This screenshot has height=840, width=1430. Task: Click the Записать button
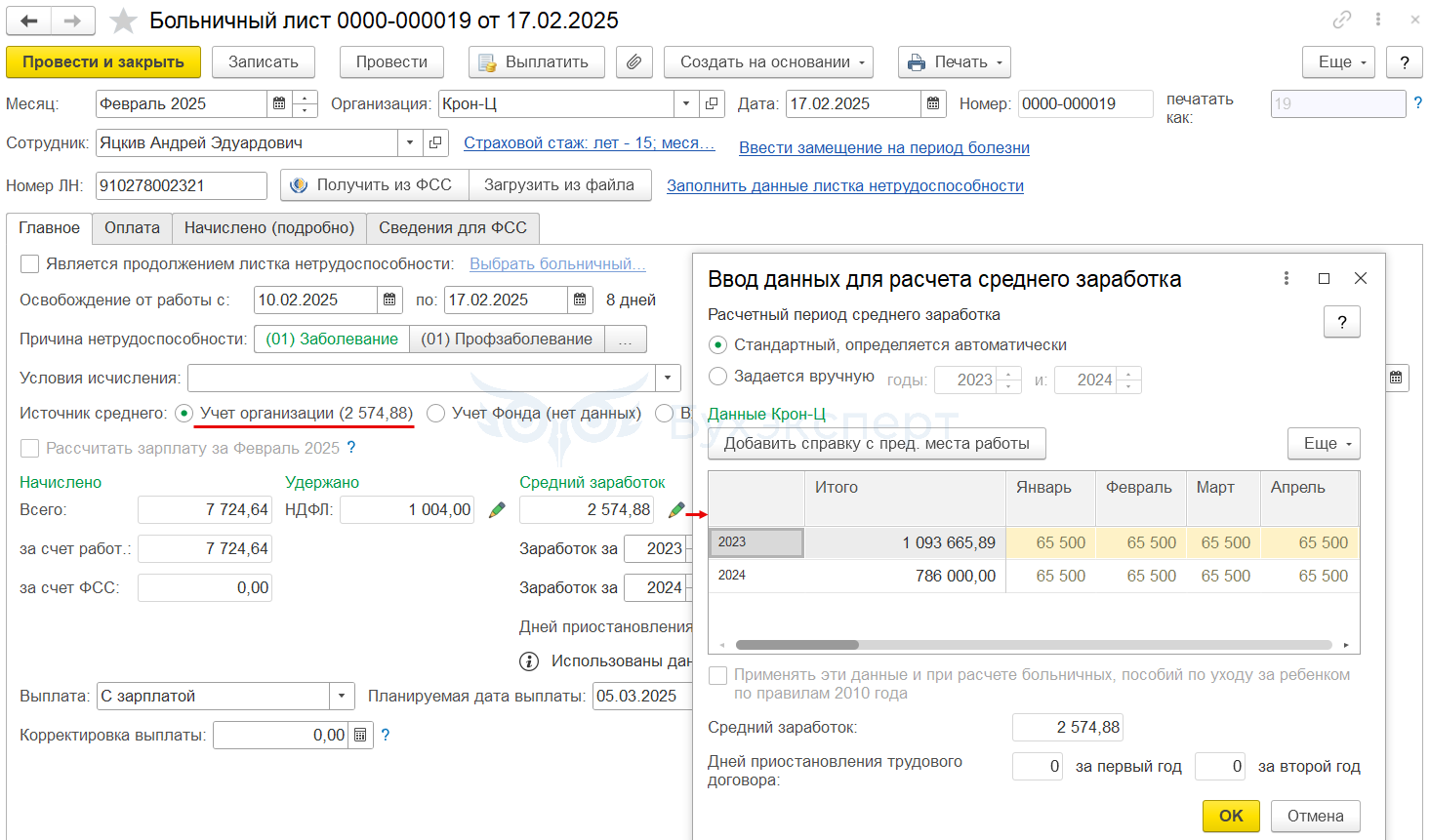pyautogui.click(x=264, y=62)
